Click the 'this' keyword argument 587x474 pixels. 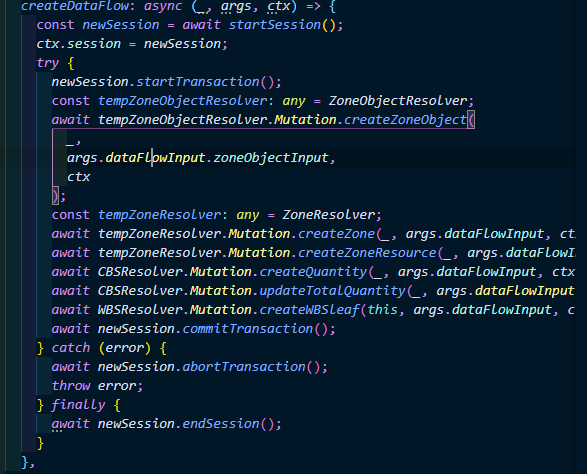pyautogui.click(x=383, y=310)
